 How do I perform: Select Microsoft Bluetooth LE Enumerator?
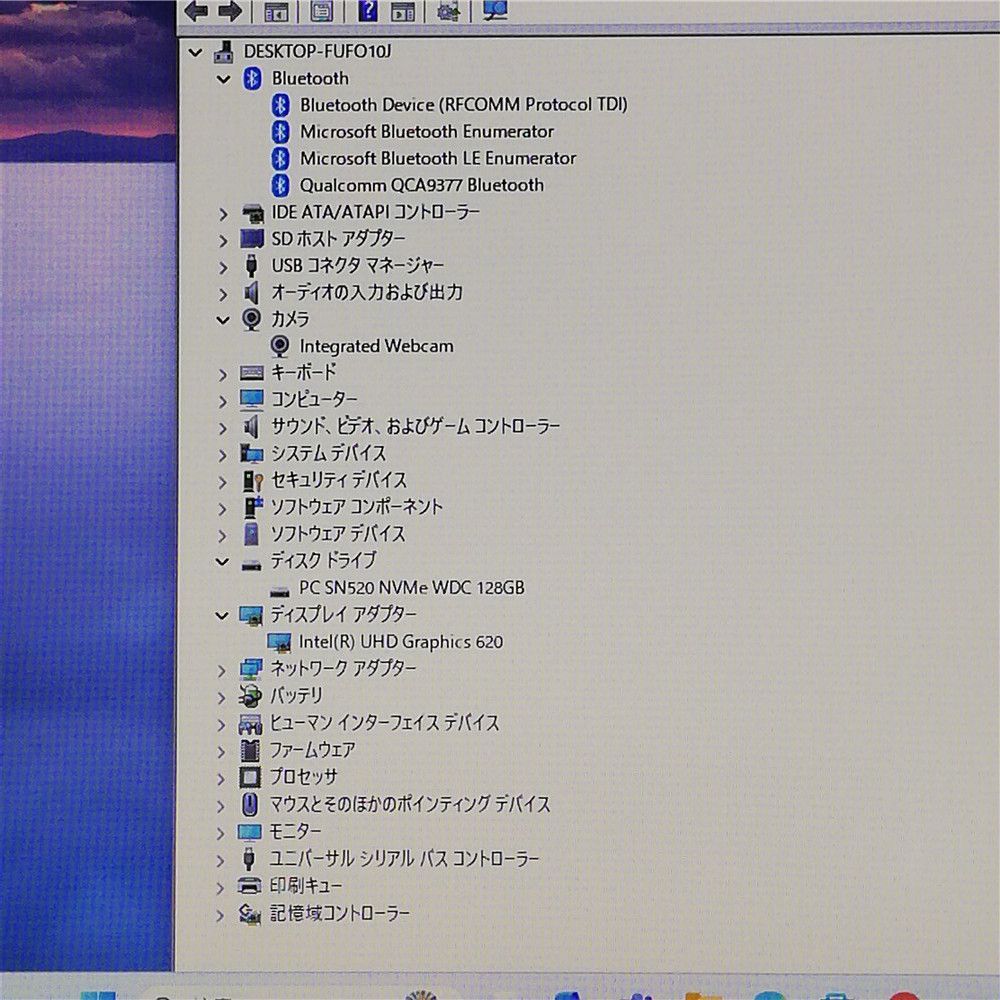(x=437, y=158)
